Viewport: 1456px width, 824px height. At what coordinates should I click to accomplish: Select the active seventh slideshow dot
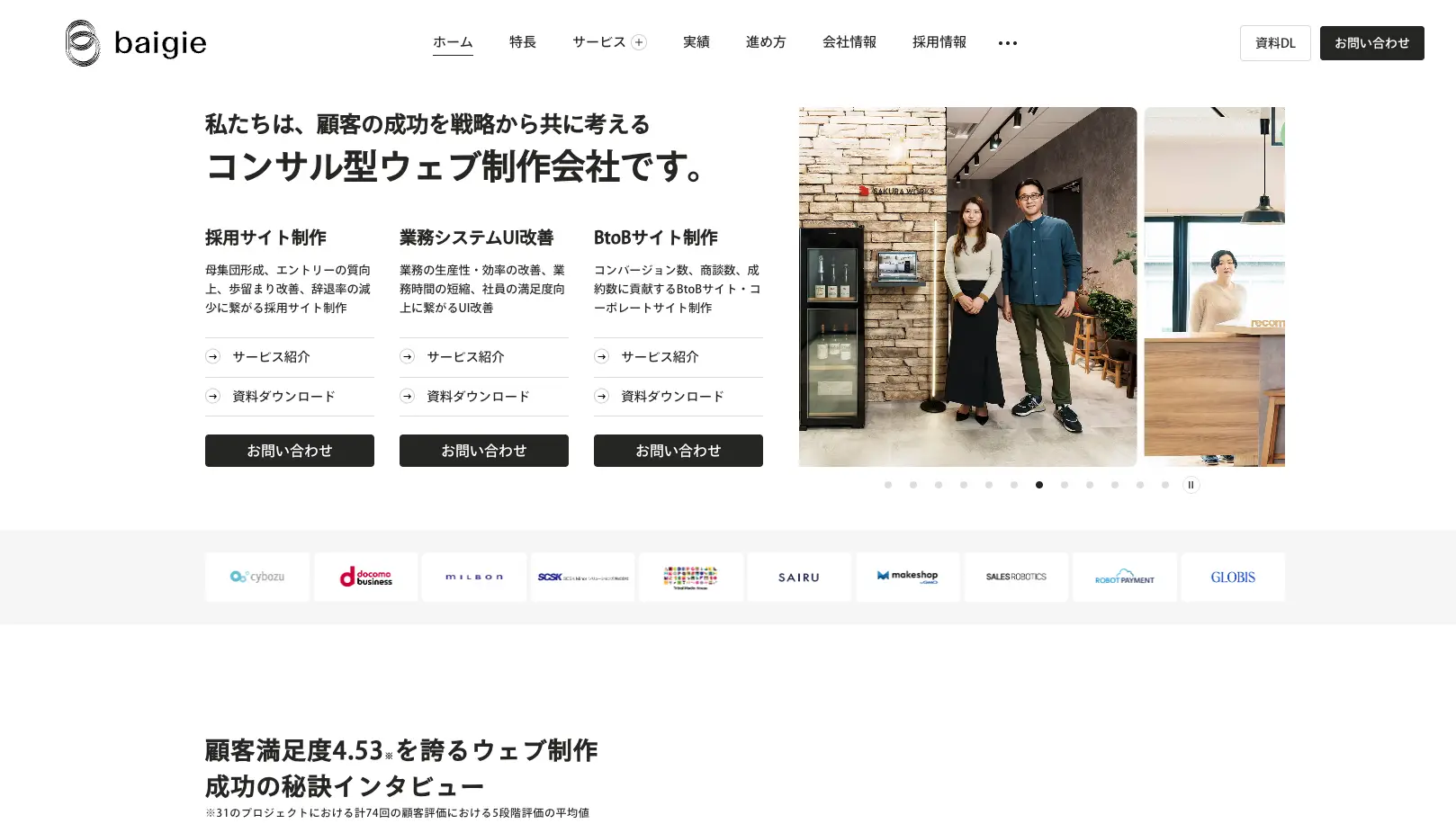[x=1039, y=485]
